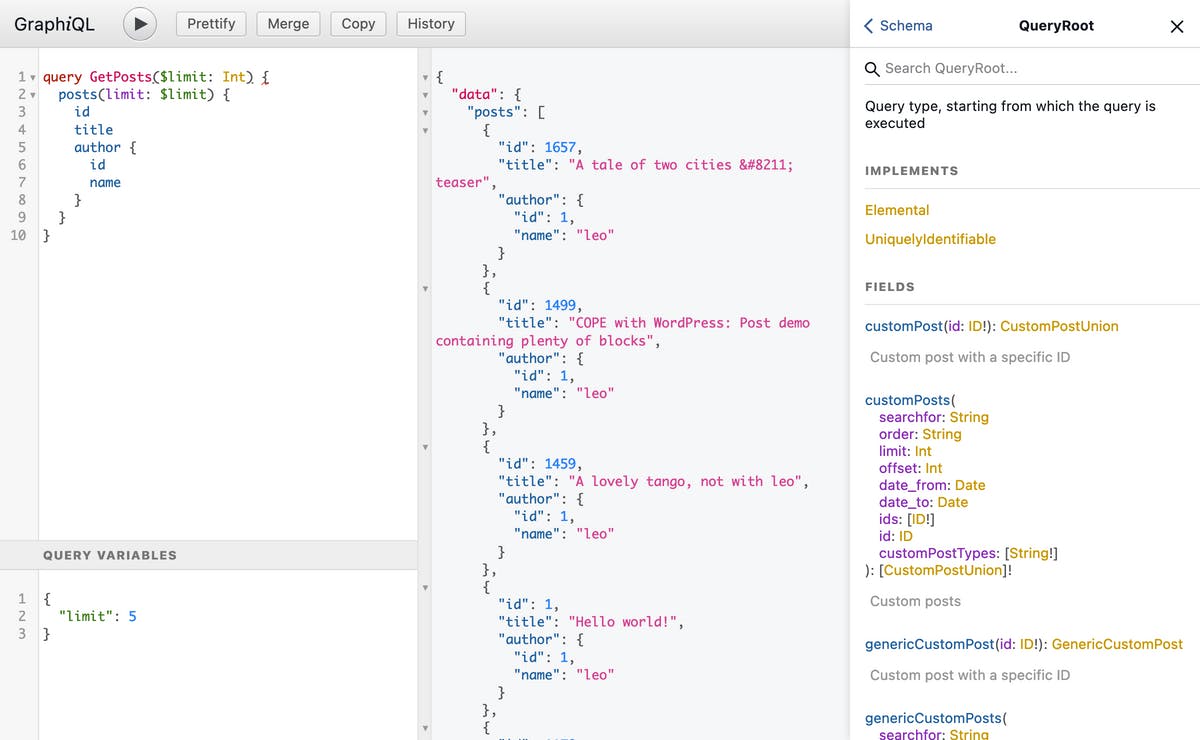Run the GetPosts query with the play button
Image resolution: width=1200 pixels, height=740 pixels.
139,23
